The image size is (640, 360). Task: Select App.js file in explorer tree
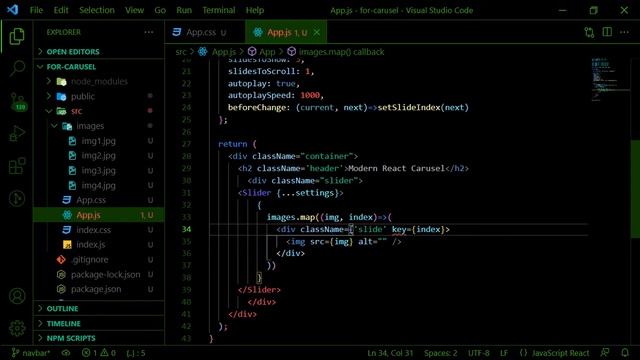[98, 215]
